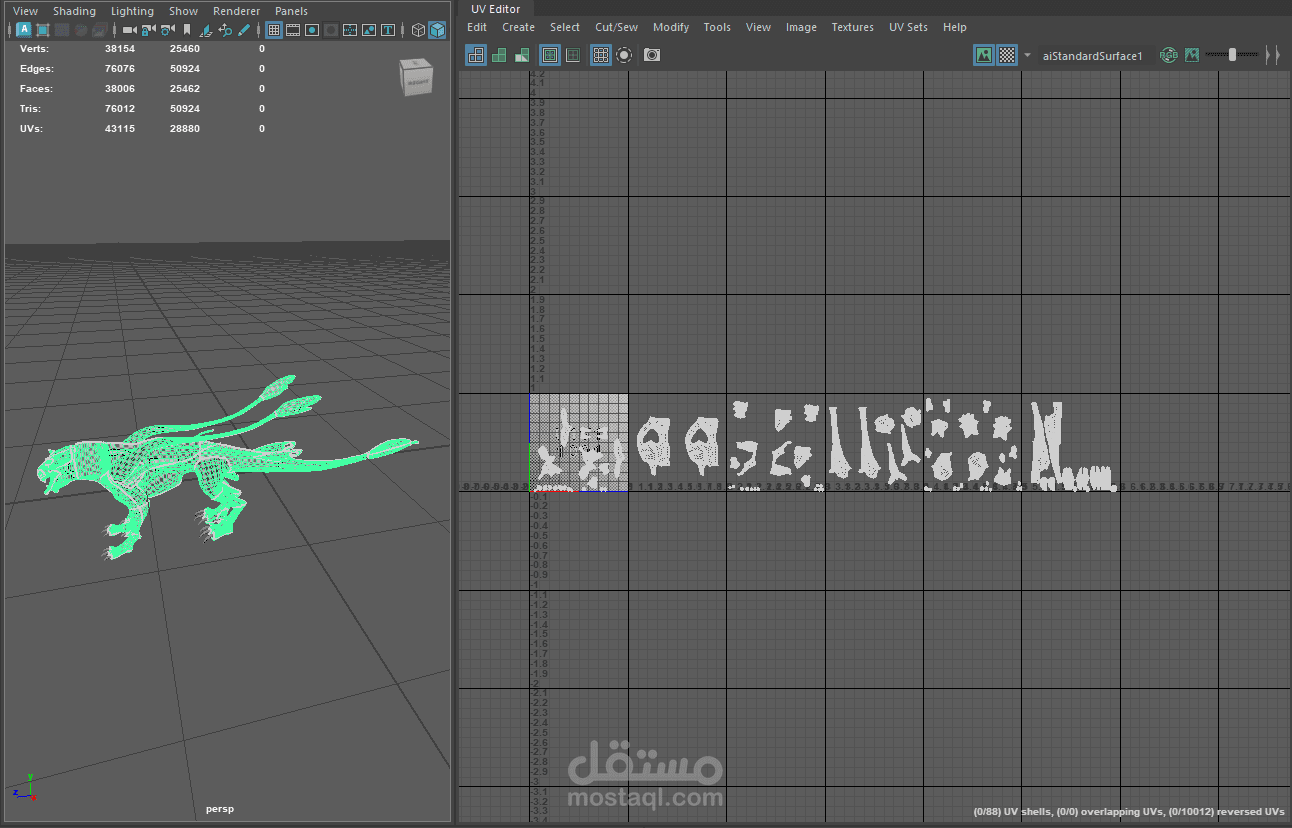Click the Bookmarks icon in viewport toolbar
Image resolution: width=1292 pixels, height=828 pixels.
coord(187,30)
